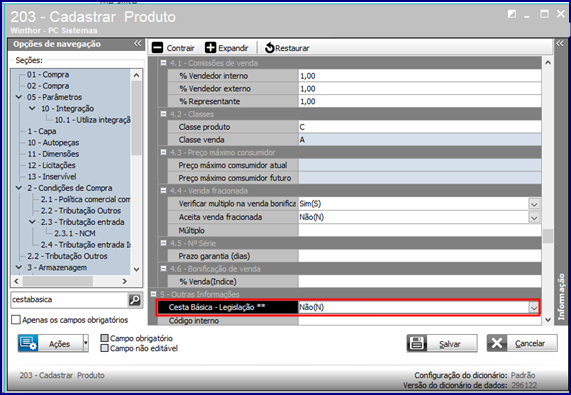Collapse 10 - Integração tree node
The image size is (571, 395).
32,108
